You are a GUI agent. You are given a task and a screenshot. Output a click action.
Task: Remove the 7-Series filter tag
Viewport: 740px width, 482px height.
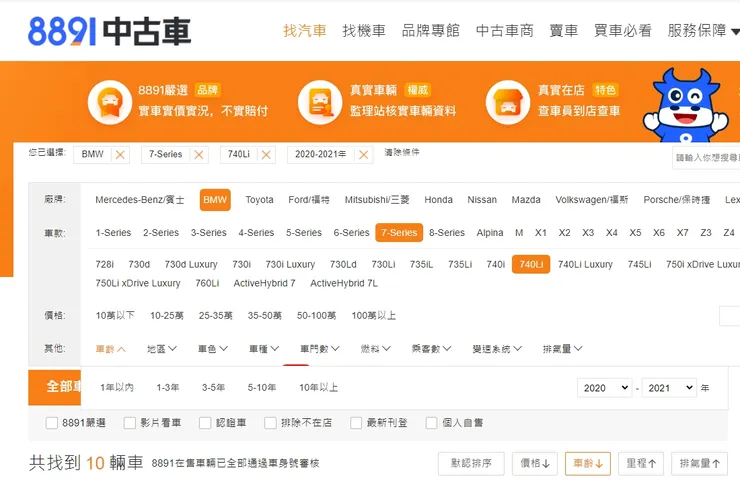point(199,155)
